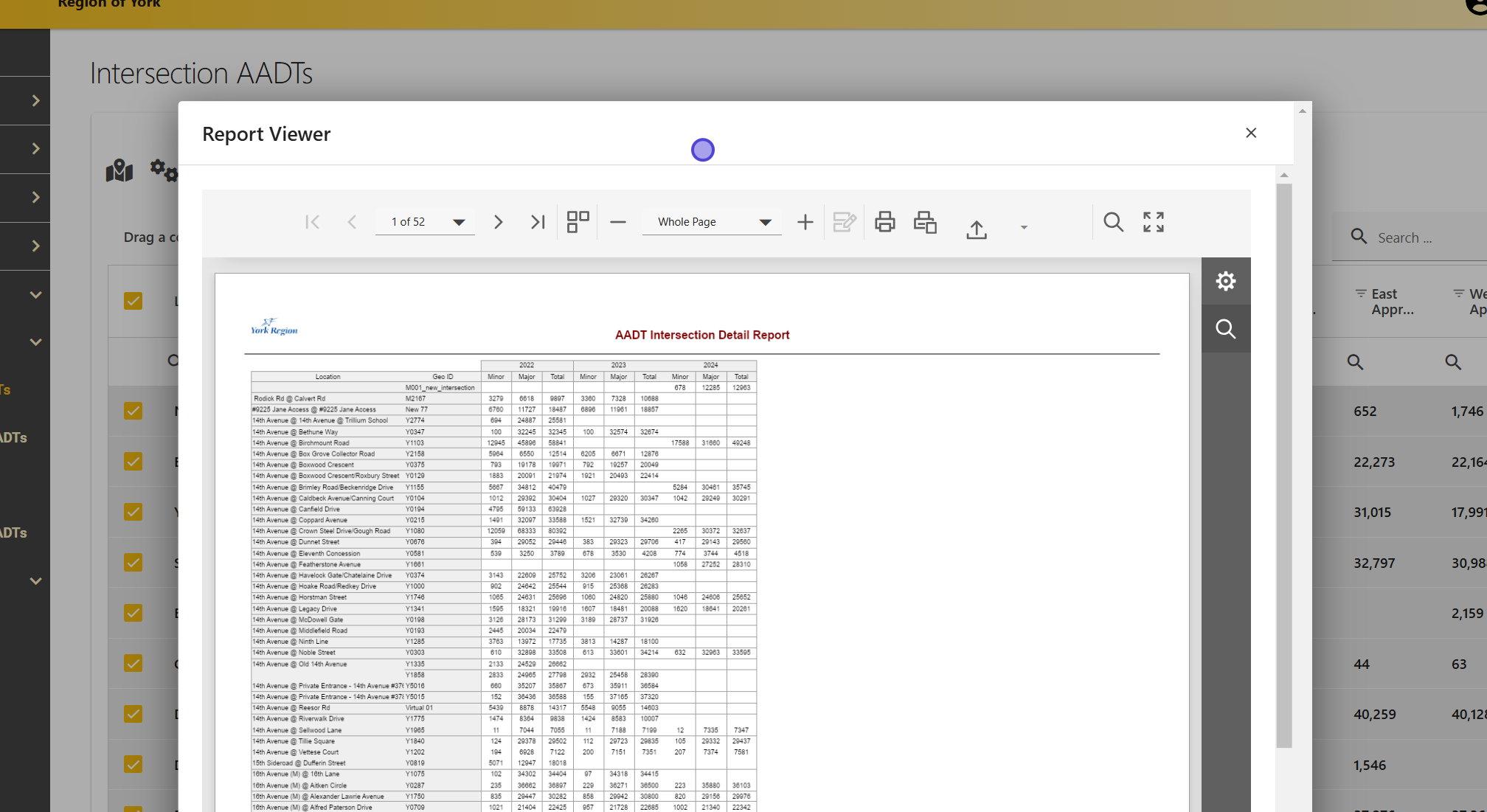Viewport: 1487px width, 812px height.
Task: Go to next report page
Action: (x=498, y=222)
